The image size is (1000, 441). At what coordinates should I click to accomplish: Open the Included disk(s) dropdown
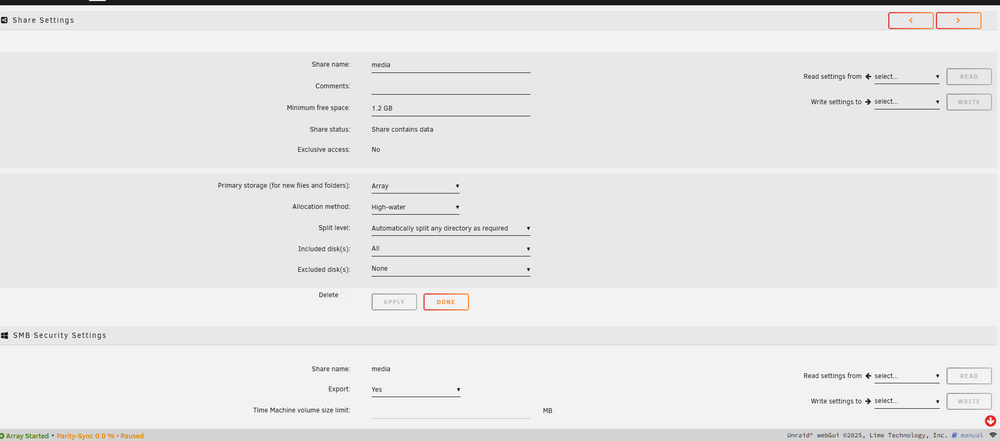(451, 249)
